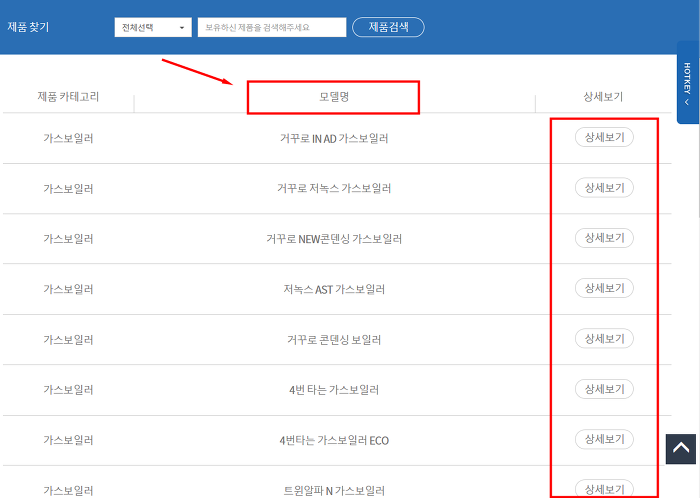Open 상세보기 for 거꾸로 IN AD 가스보일러
Viewport: 700px width, 498px height.
(604, 137)
